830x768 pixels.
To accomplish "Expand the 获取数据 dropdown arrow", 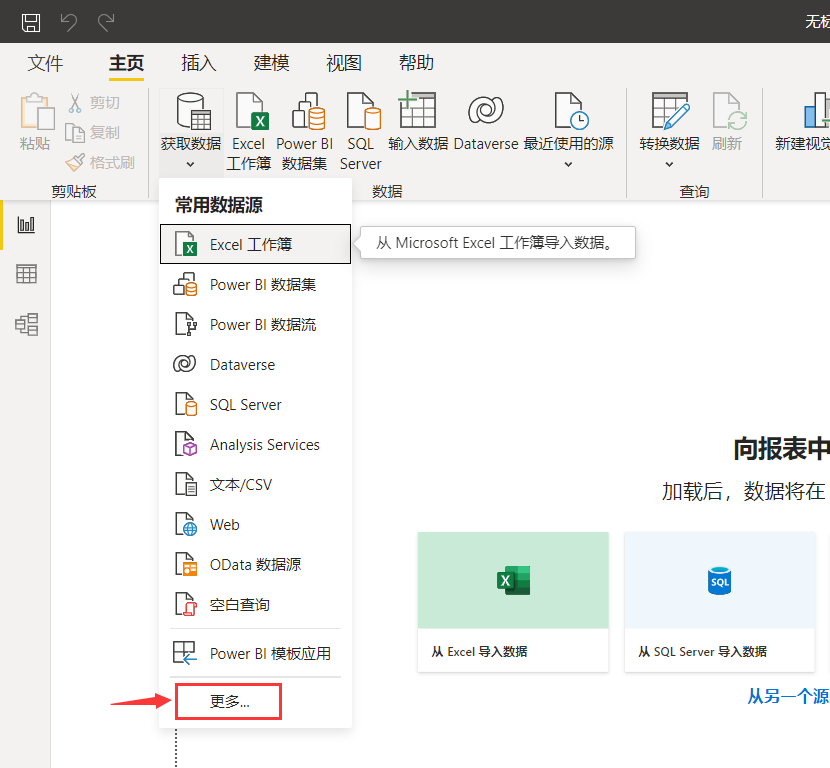I will [191, 163].
